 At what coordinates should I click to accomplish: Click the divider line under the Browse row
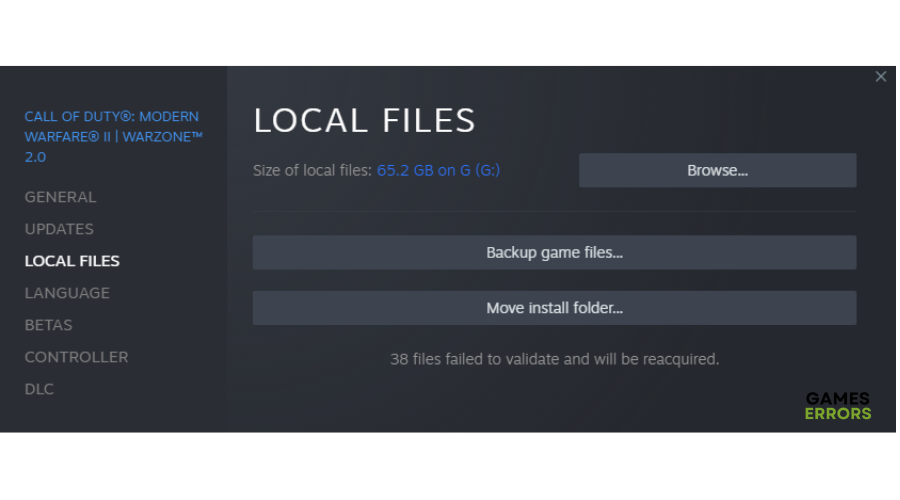click(x=554, y=211)
